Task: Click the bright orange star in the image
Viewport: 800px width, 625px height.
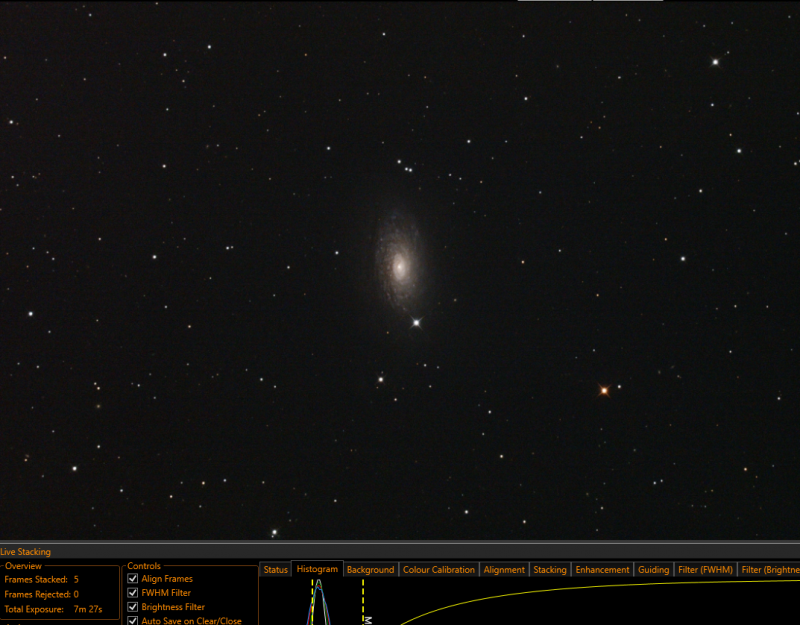Action: [x=604, y=391]
